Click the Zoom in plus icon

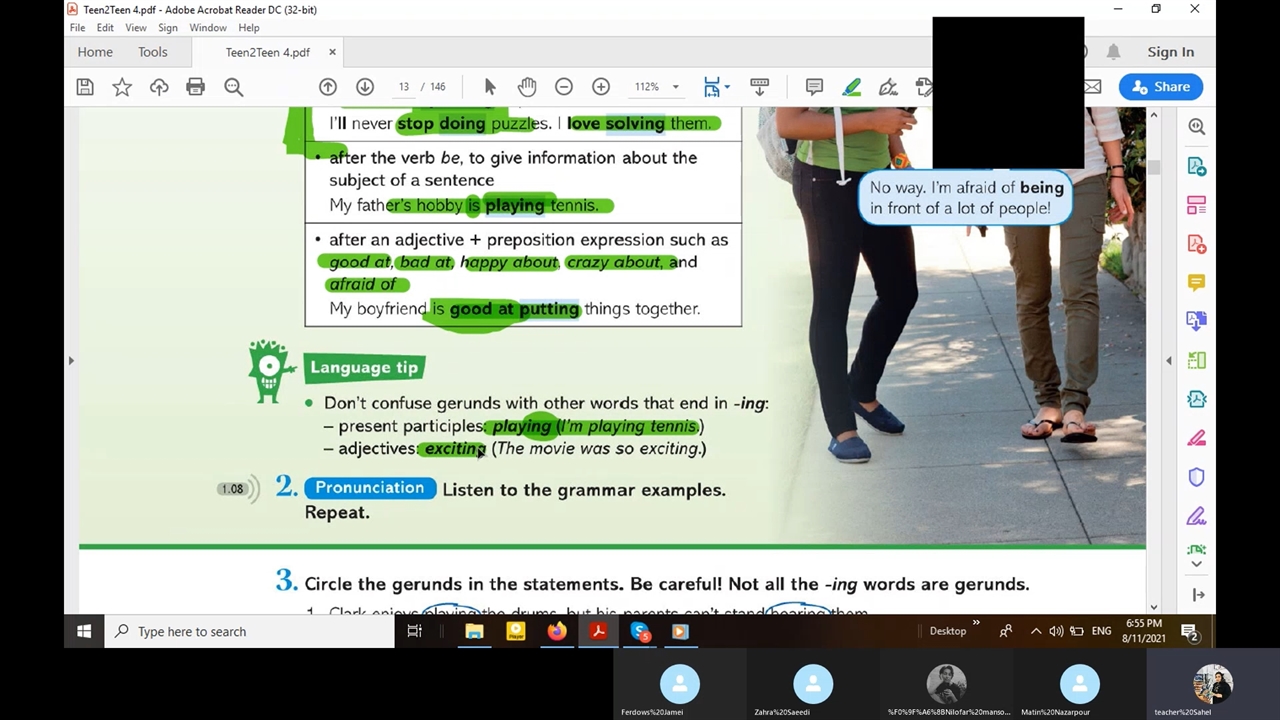[601, 87]
